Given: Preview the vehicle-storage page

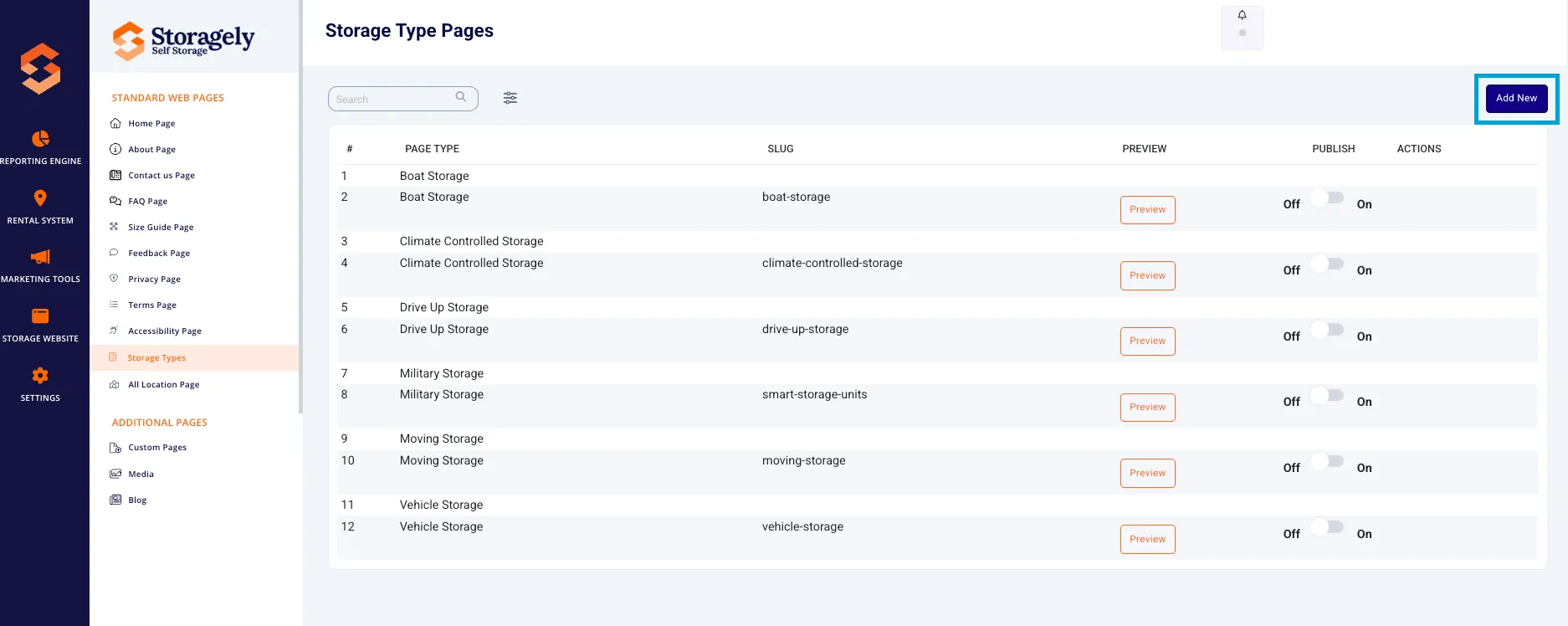Looking at the screenshot, I should point(1147,539).
